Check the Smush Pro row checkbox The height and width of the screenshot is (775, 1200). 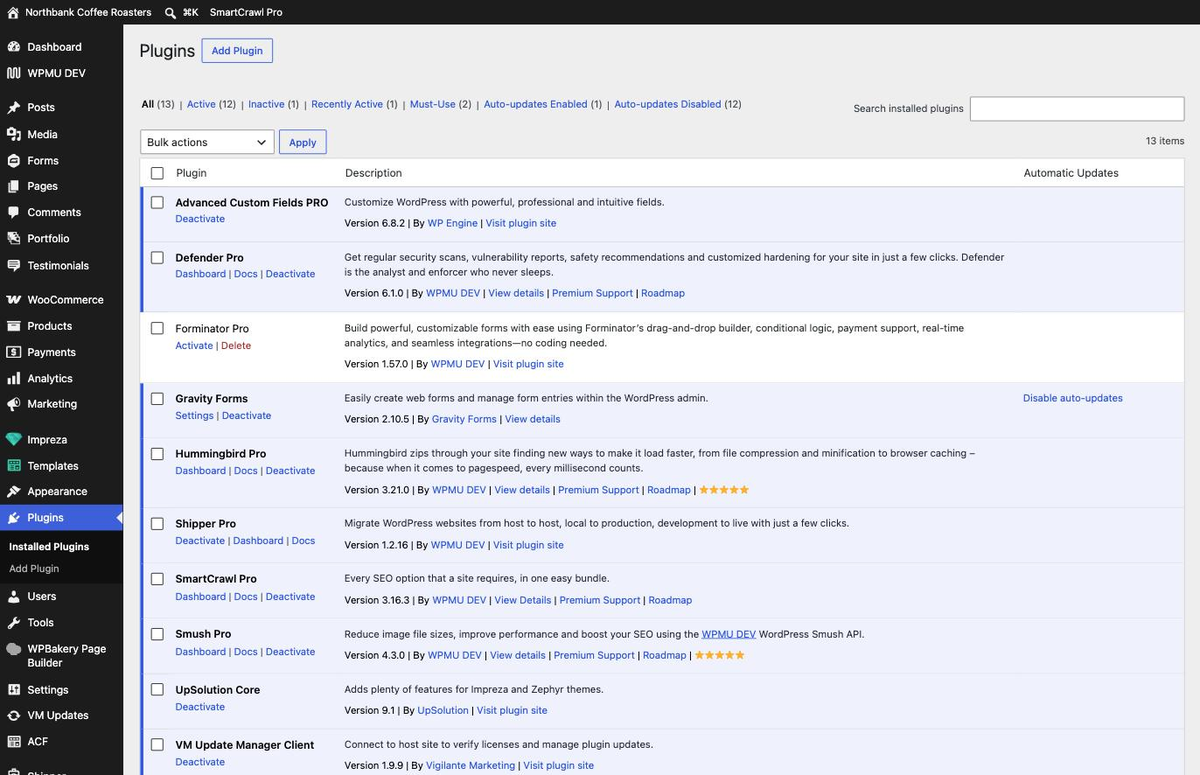[x=157, y=634]
